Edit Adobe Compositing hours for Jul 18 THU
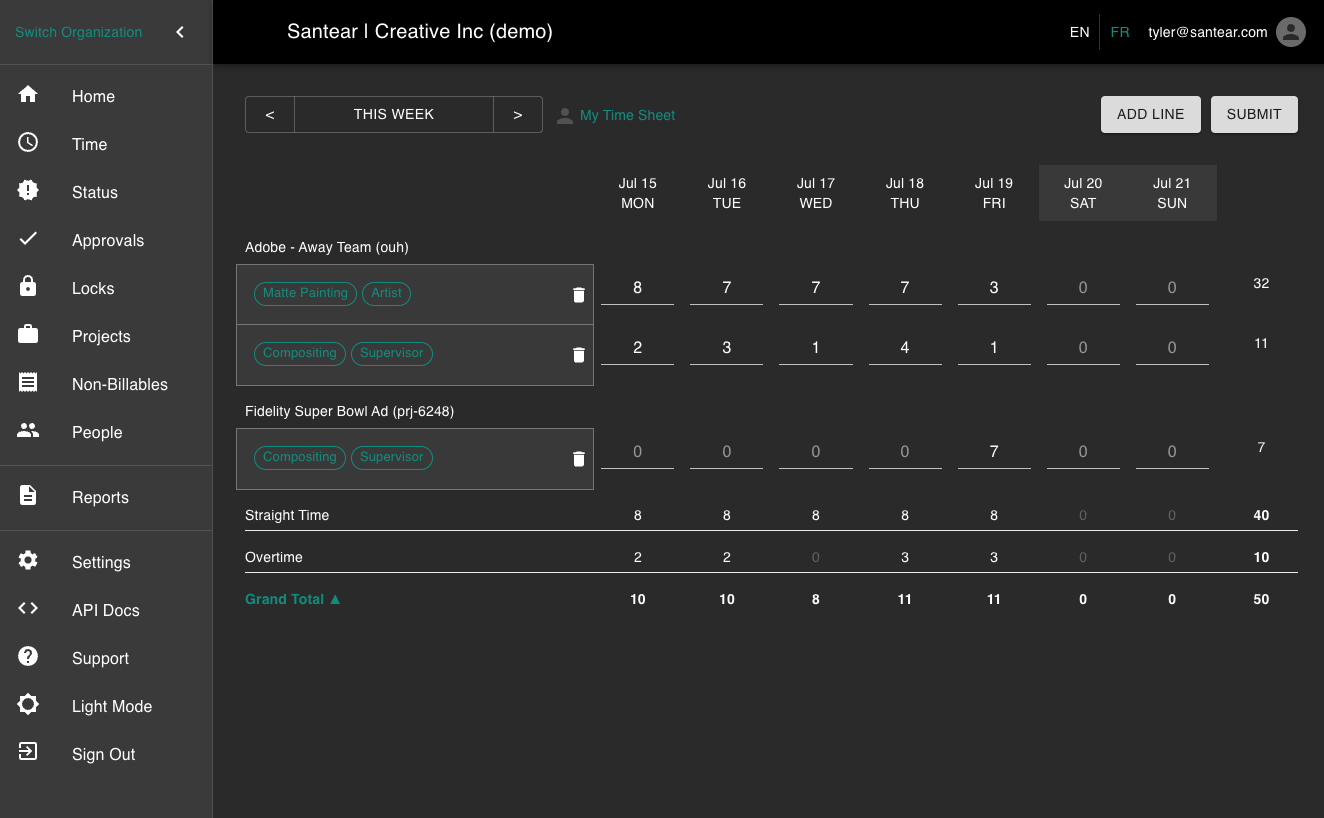The image size is (1324, 818). click(x=905, y=348)
